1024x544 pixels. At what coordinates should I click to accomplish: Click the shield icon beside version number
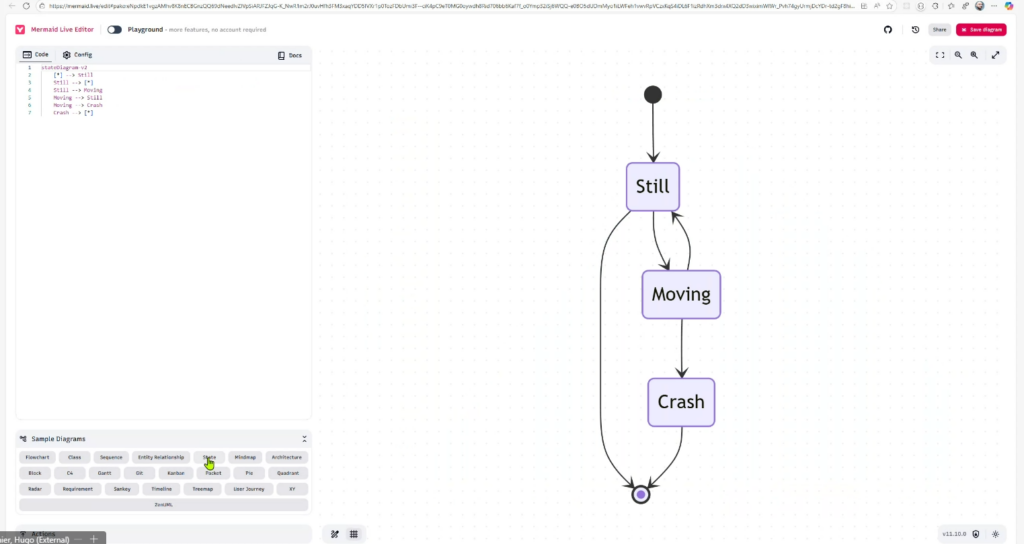click(976, 534)
